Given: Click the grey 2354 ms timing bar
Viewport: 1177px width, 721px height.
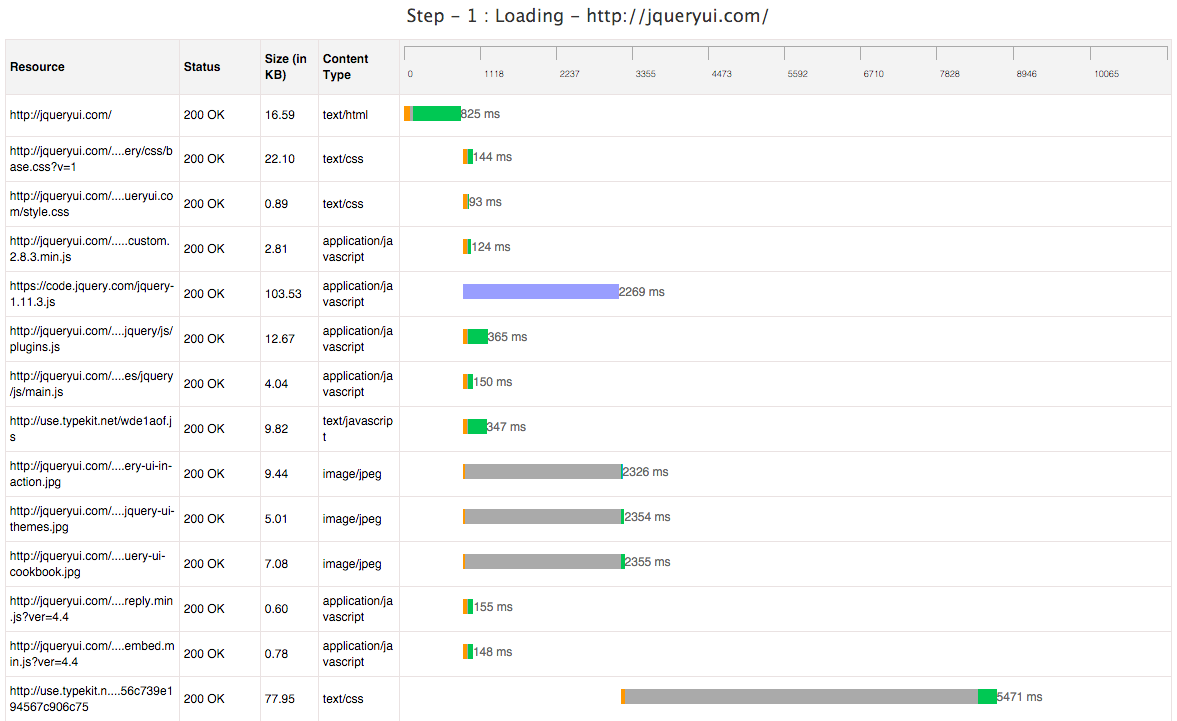Looking at the screenshot, I should pyautogui.click(x=543, y=517).
